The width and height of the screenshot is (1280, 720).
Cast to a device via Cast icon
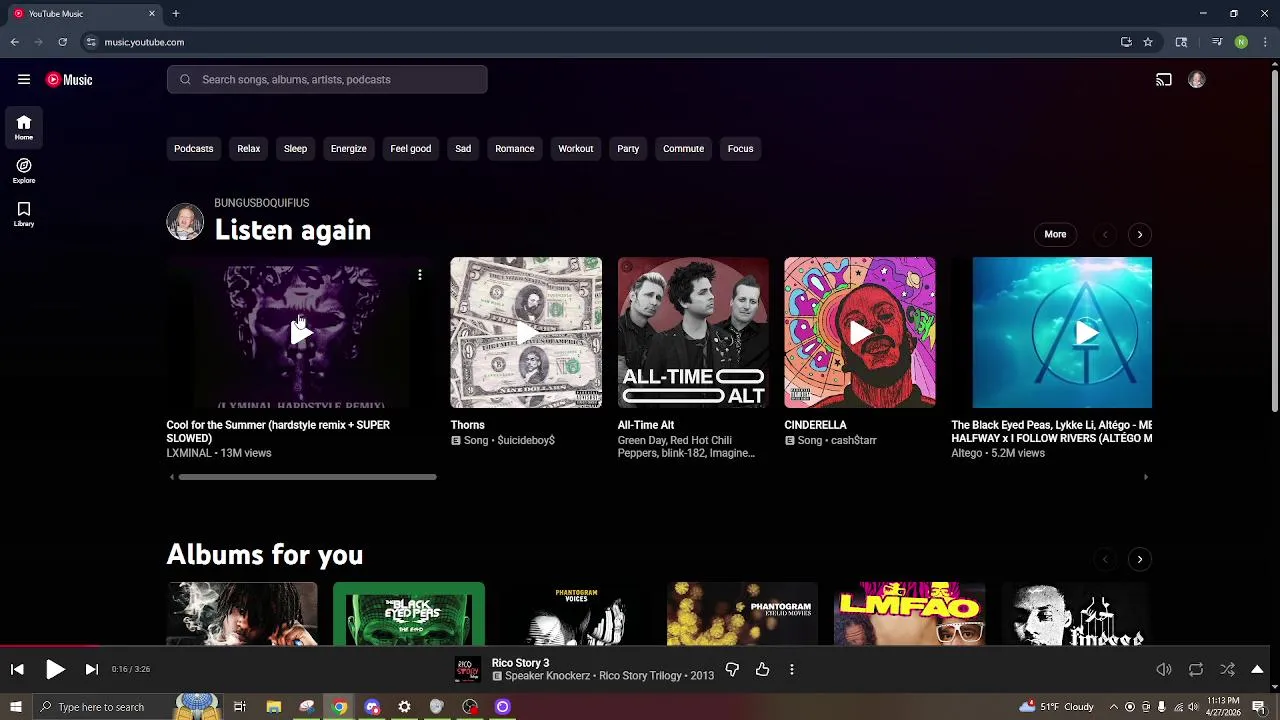pyautogui.click(x=1164, y=80)
